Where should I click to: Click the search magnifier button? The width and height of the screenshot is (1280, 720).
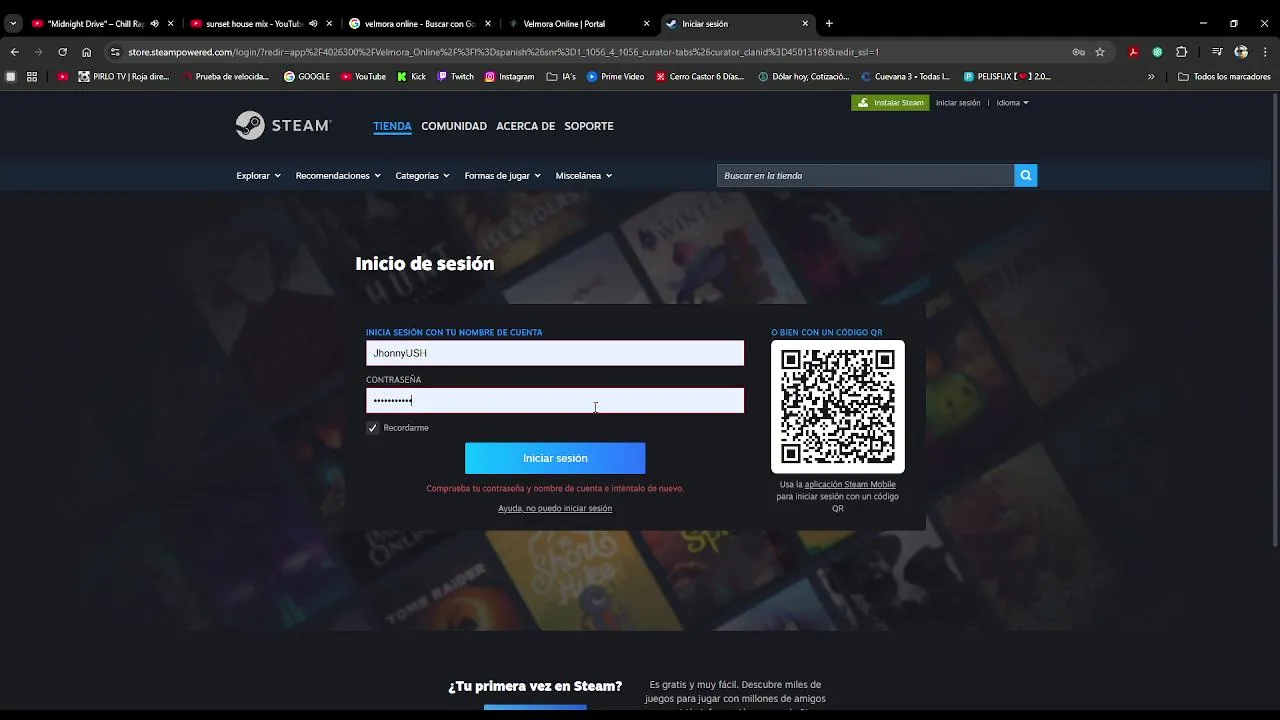tap(1025, 176)
